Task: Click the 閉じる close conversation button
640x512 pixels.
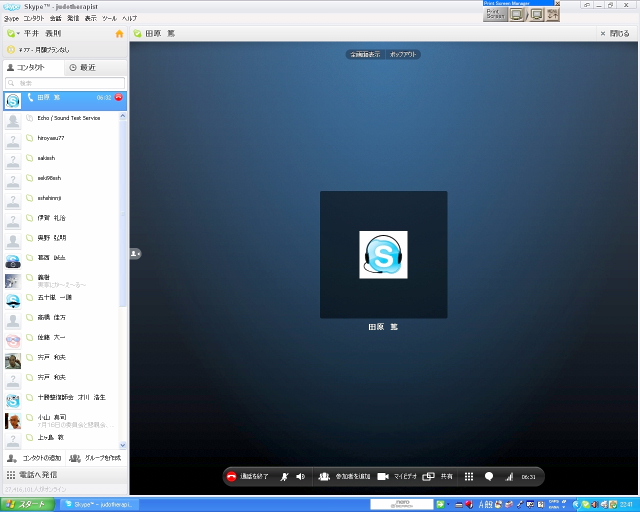Action: point(614,33)
